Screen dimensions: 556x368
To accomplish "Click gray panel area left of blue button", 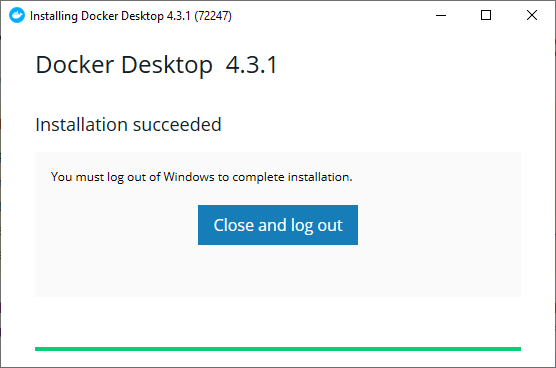I will [116, 225].
